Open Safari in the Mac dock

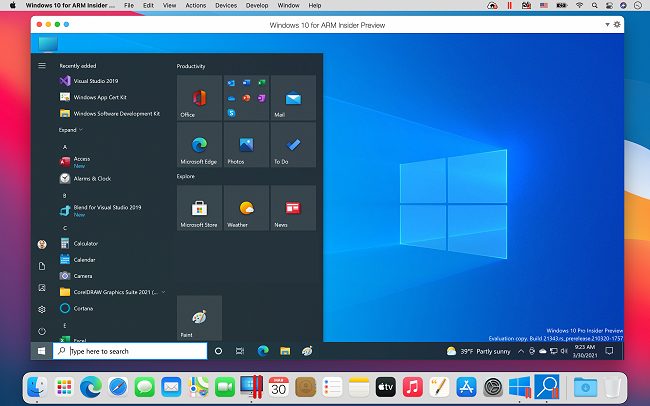click(x=118, y=387)
